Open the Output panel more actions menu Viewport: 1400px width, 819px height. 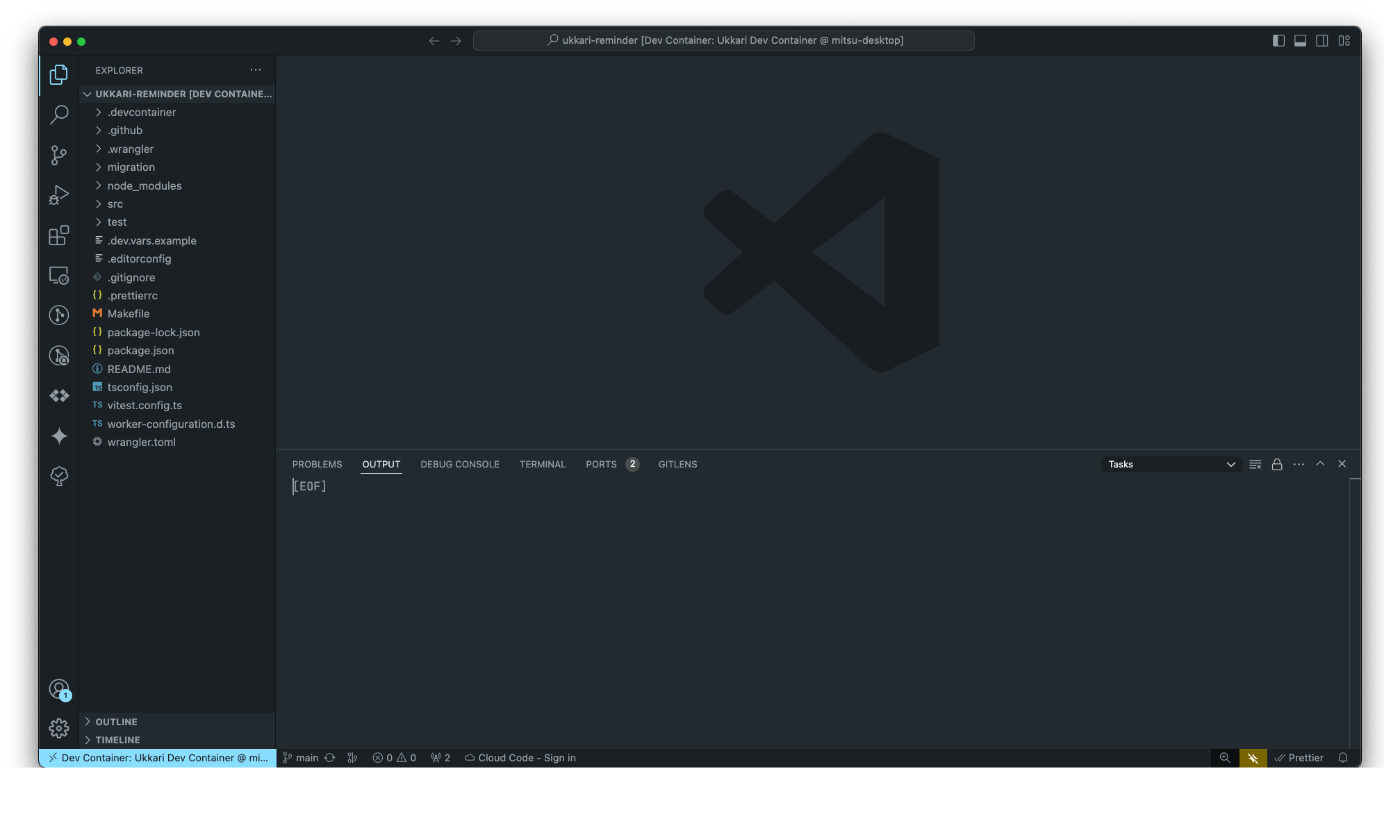click(1298, 464)
